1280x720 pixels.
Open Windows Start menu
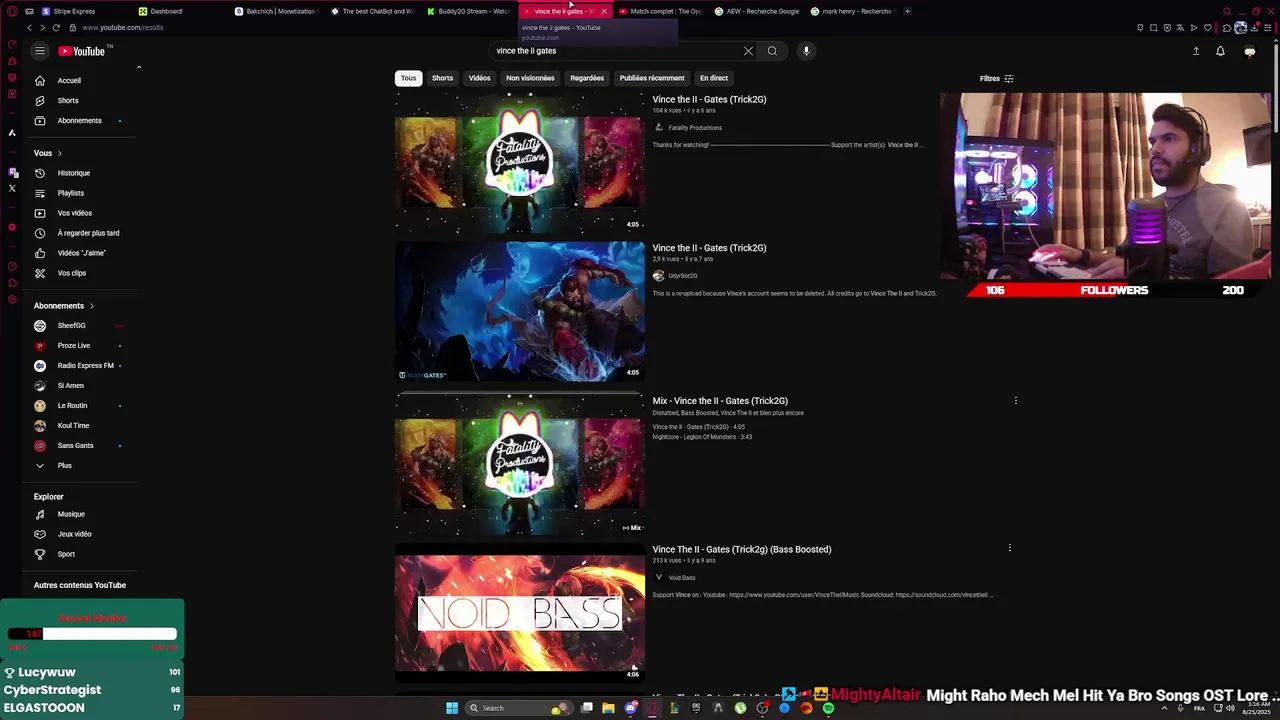[452, 708]
